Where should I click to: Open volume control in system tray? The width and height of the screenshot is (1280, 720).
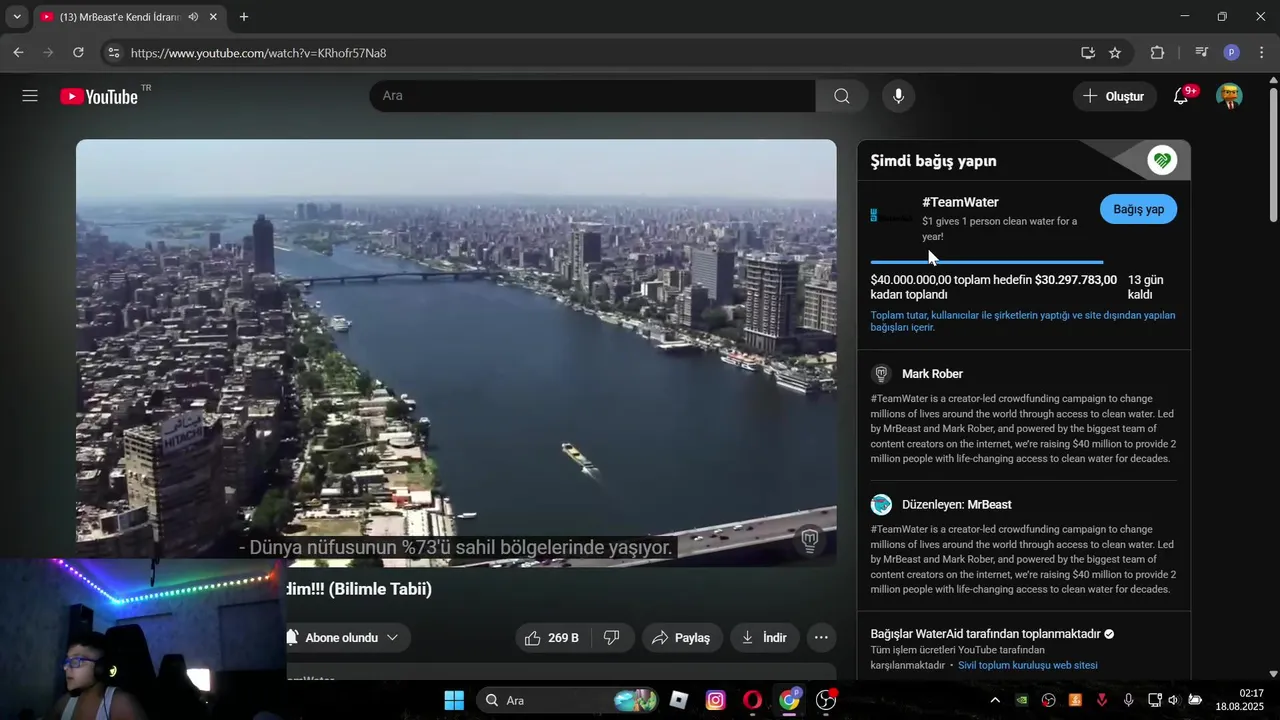(1174, 700)
